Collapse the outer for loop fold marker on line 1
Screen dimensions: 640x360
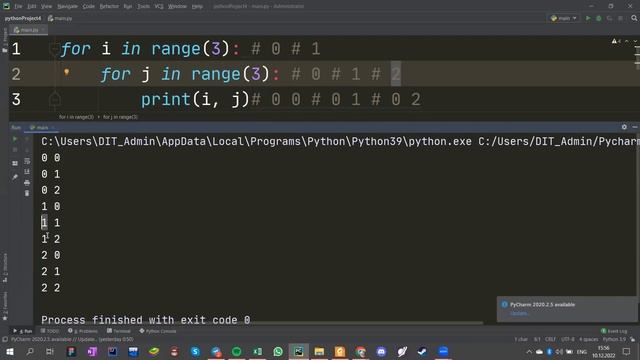54,49
